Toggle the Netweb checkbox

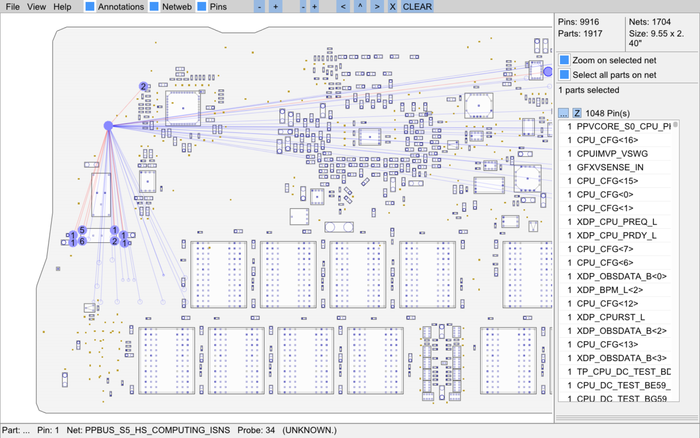(154, 7)
